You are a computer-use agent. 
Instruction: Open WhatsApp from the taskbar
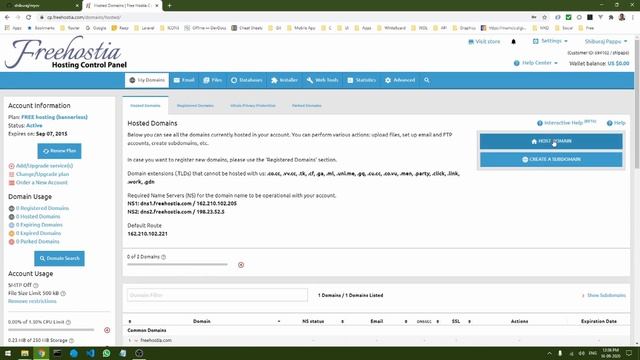(107, 353)
